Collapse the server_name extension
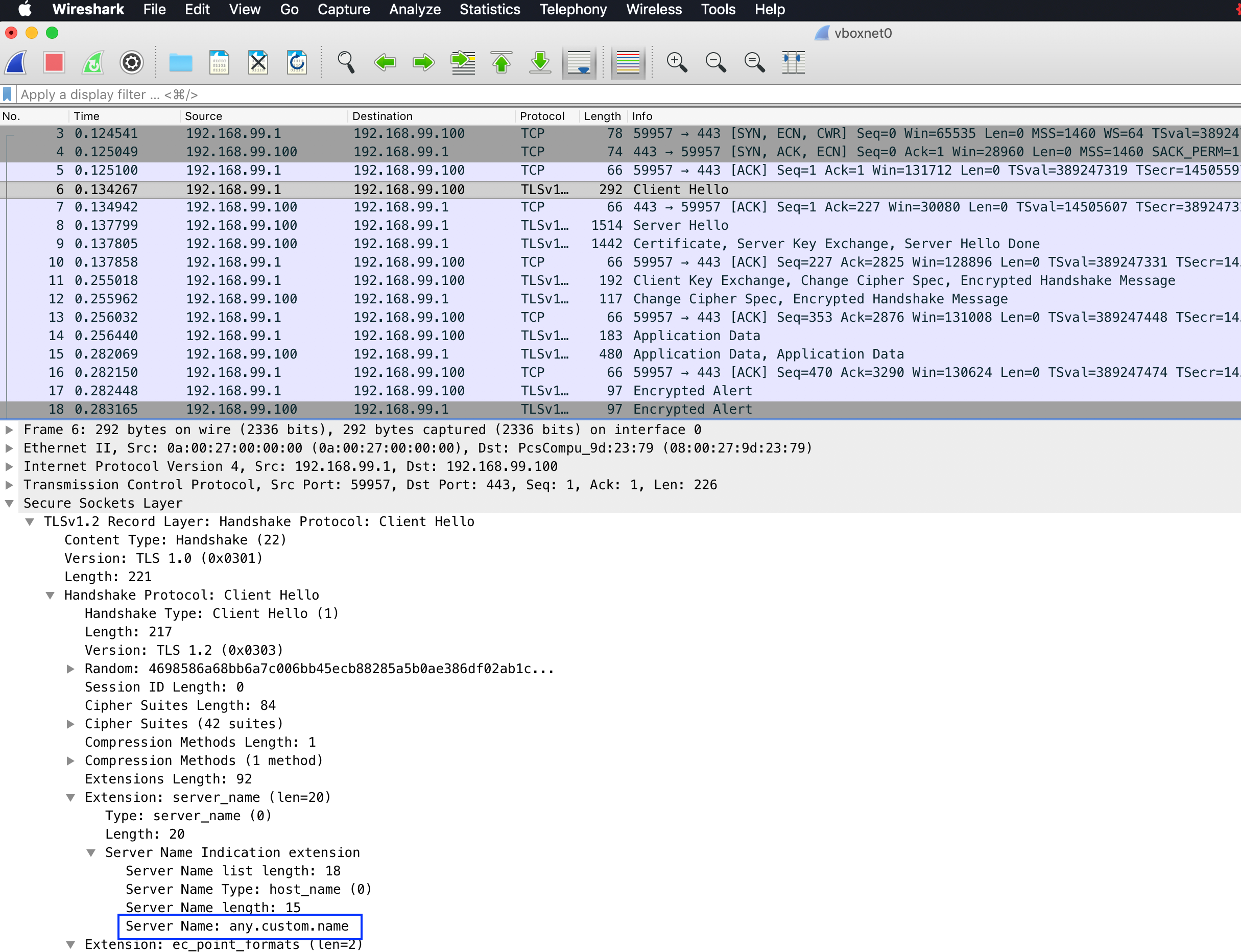1241x952 pixels. (x=70, y=797)
